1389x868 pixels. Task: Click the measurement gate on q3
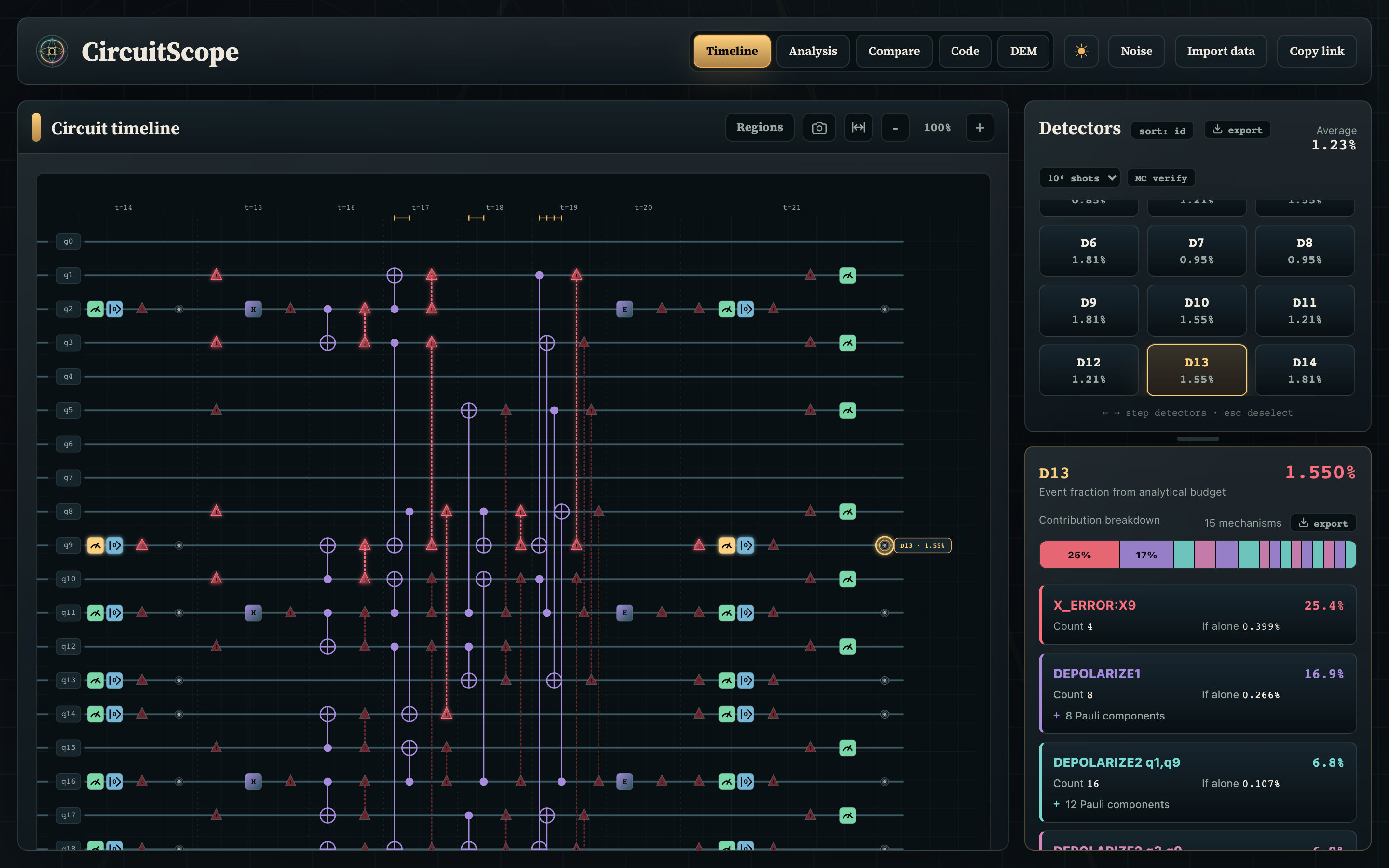[847, 343]
